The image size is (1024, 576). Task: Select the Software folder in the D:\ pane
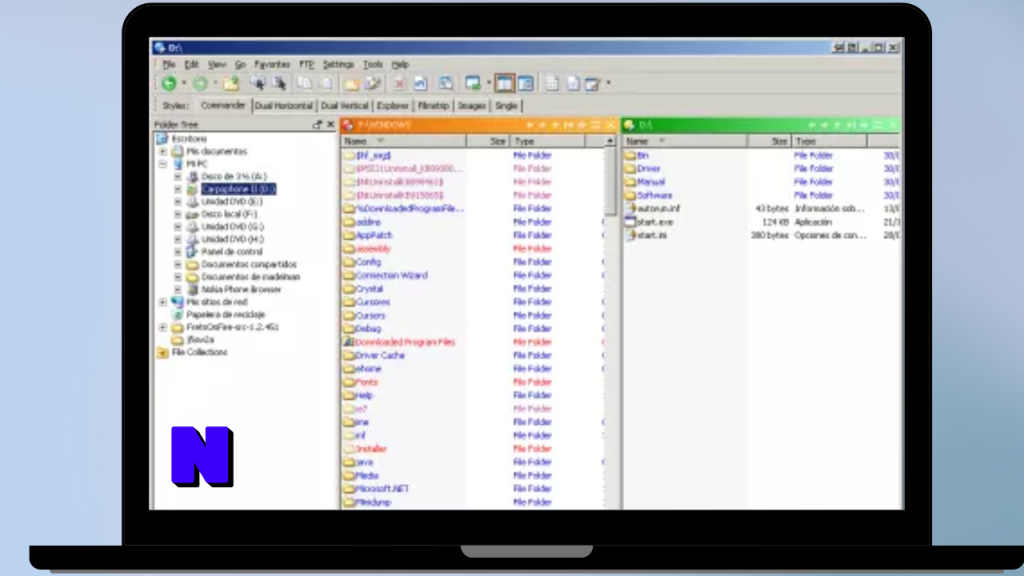tap(654, 195)
